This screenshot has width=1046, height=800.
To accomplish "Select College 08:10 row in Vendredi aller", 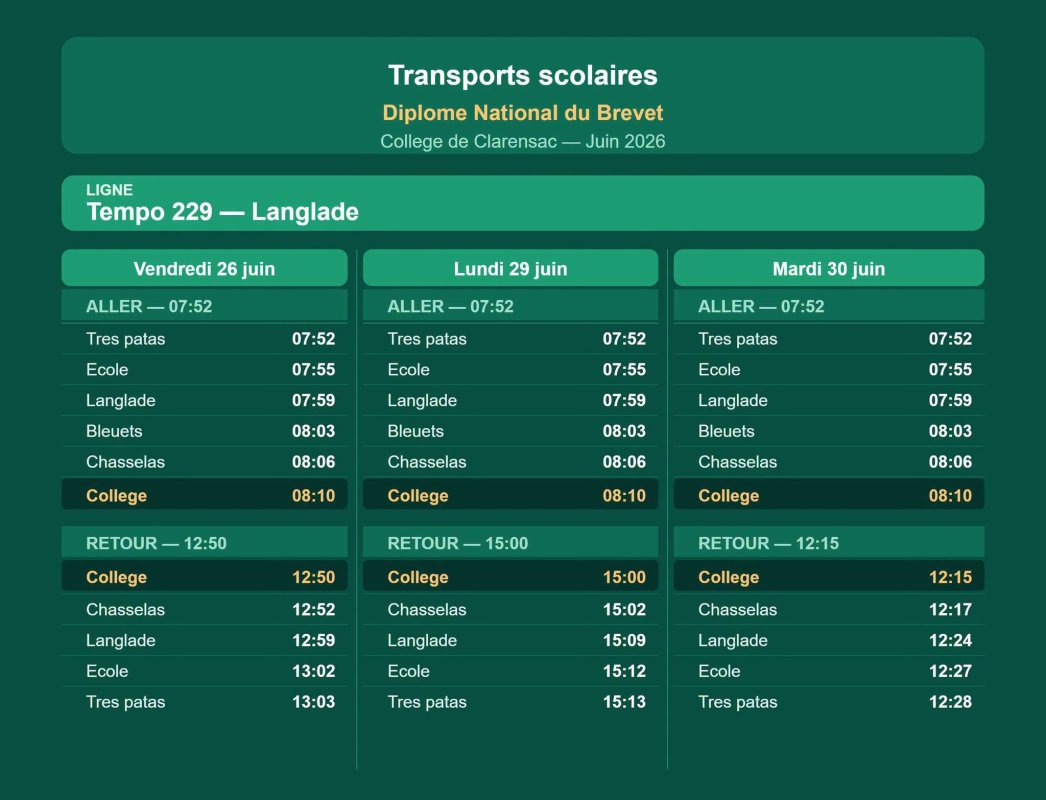I will coord(204,495).
